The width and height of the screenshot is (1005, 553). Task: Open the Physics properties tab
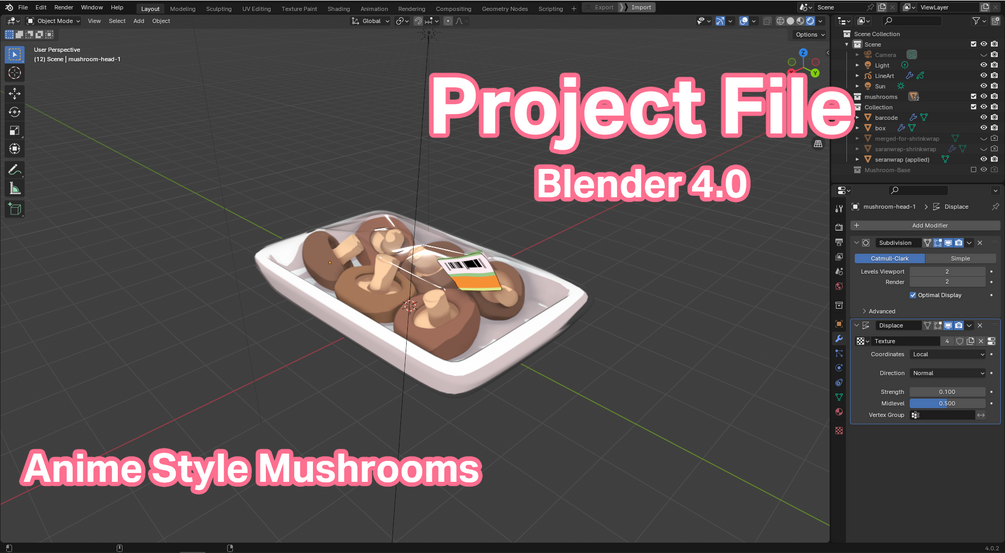pyautogui.click(x=839, y=368)
